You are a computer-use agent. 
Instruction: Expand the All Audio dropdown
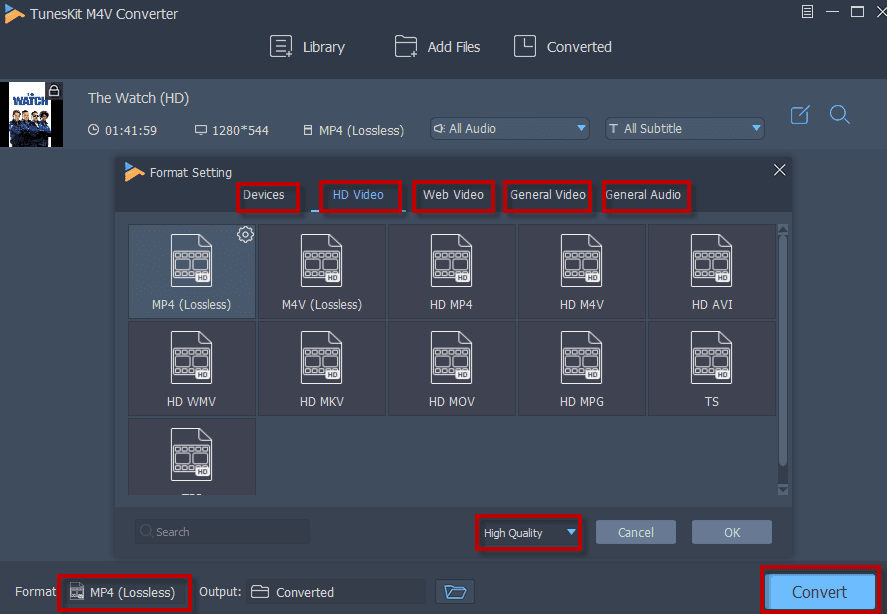point(510,128)
